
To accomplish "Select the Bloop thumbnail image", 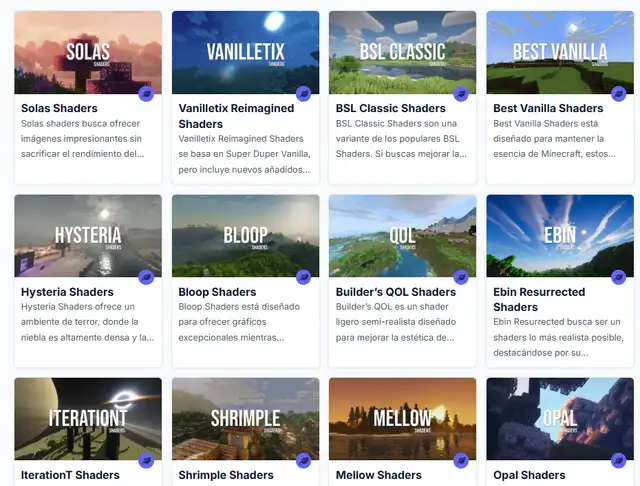I will [245, 236].
